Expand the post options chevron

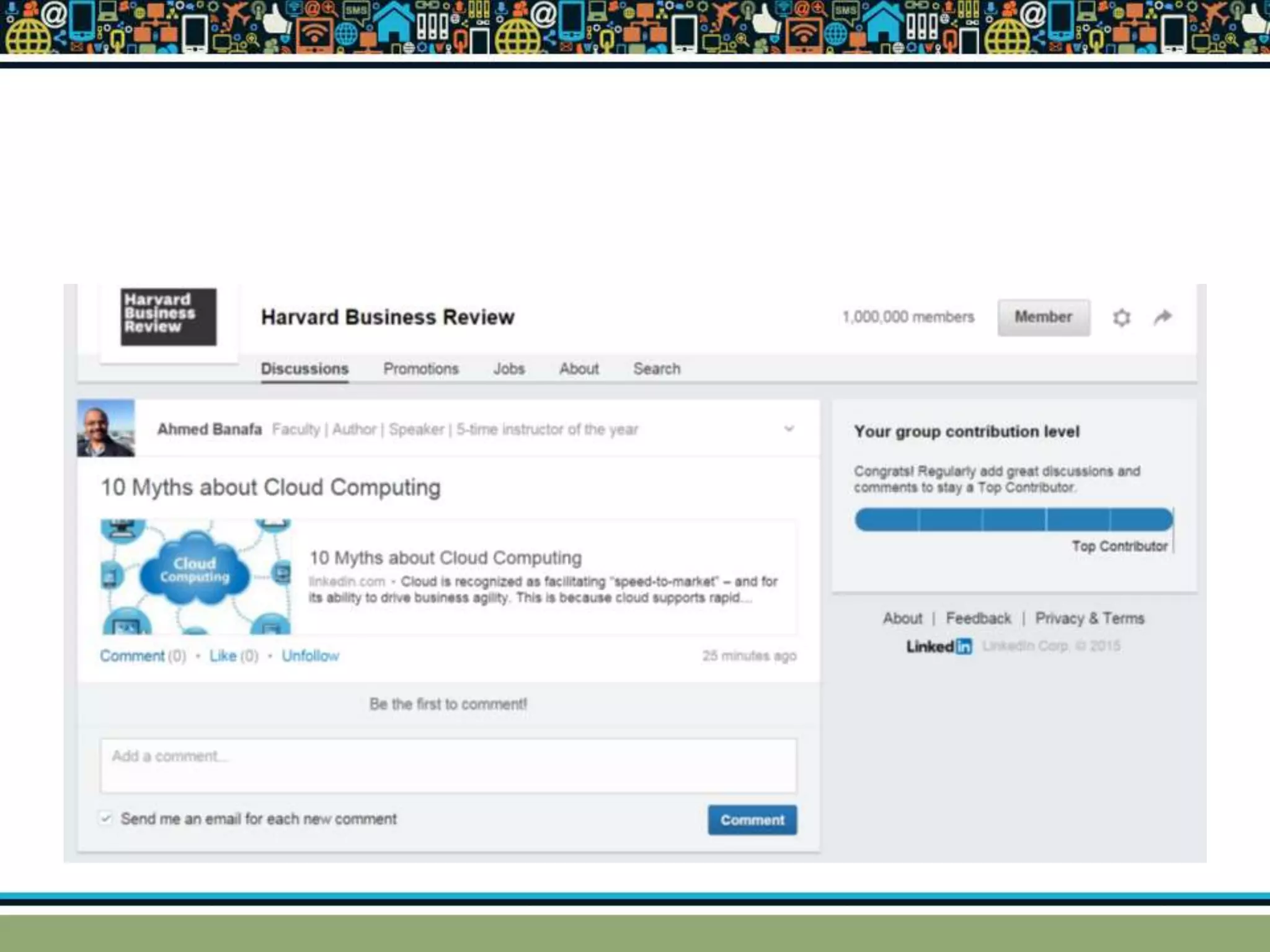(789, 429)
